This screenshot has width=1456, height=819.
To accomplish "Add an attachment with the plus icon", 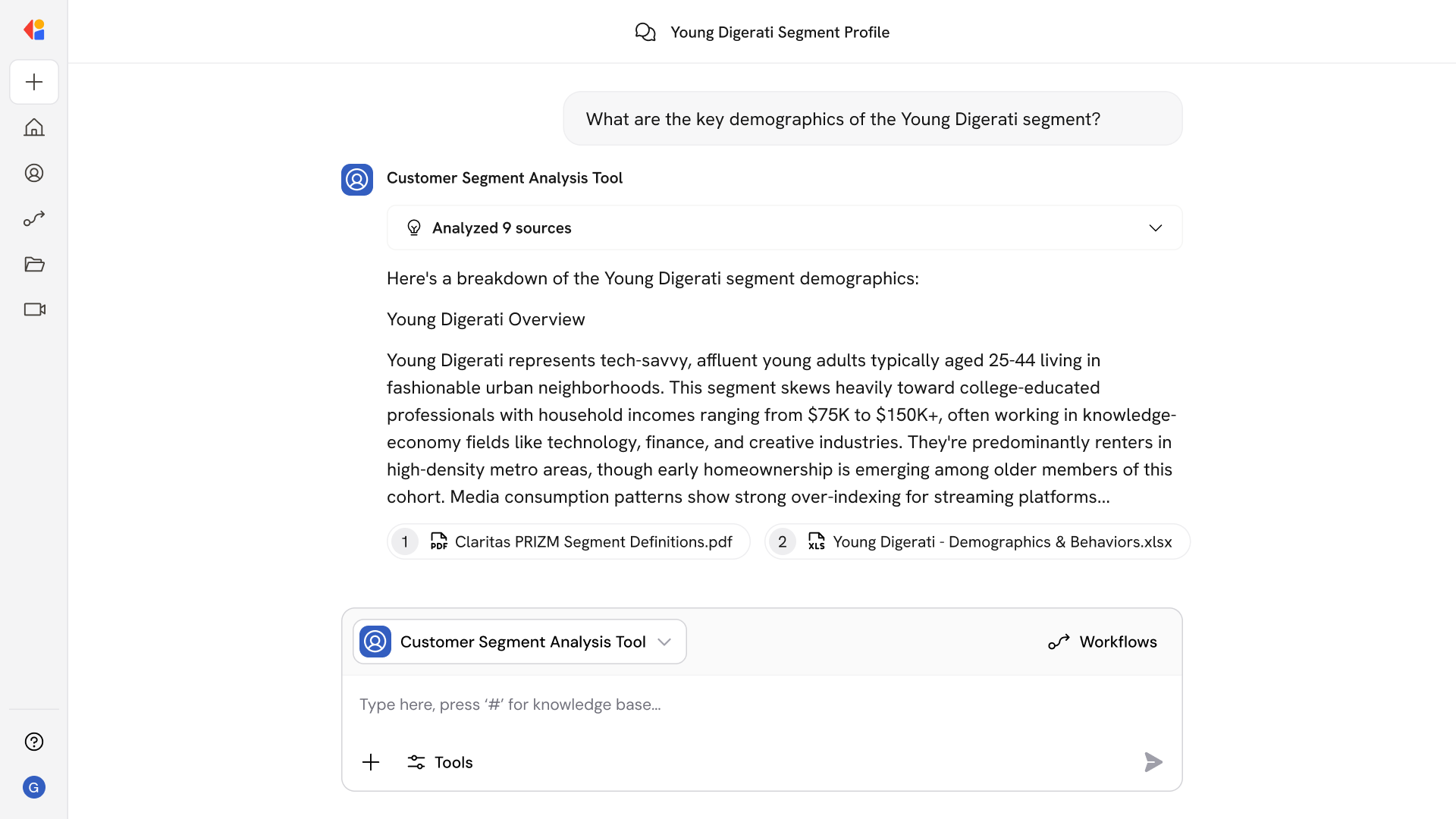I will (371, 762).
